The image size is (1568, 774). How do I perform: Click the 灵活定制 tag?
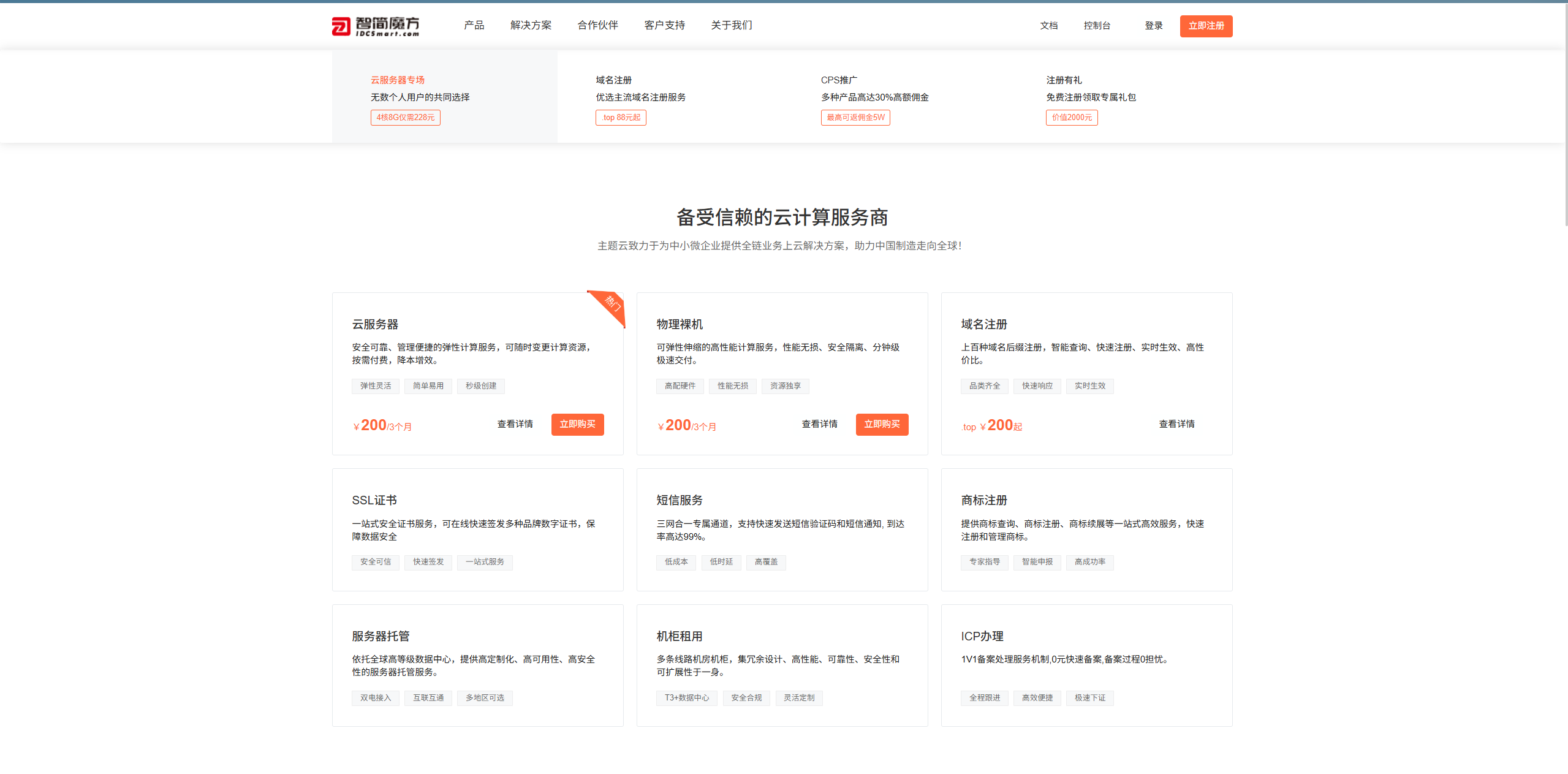(x=799, y=698)
